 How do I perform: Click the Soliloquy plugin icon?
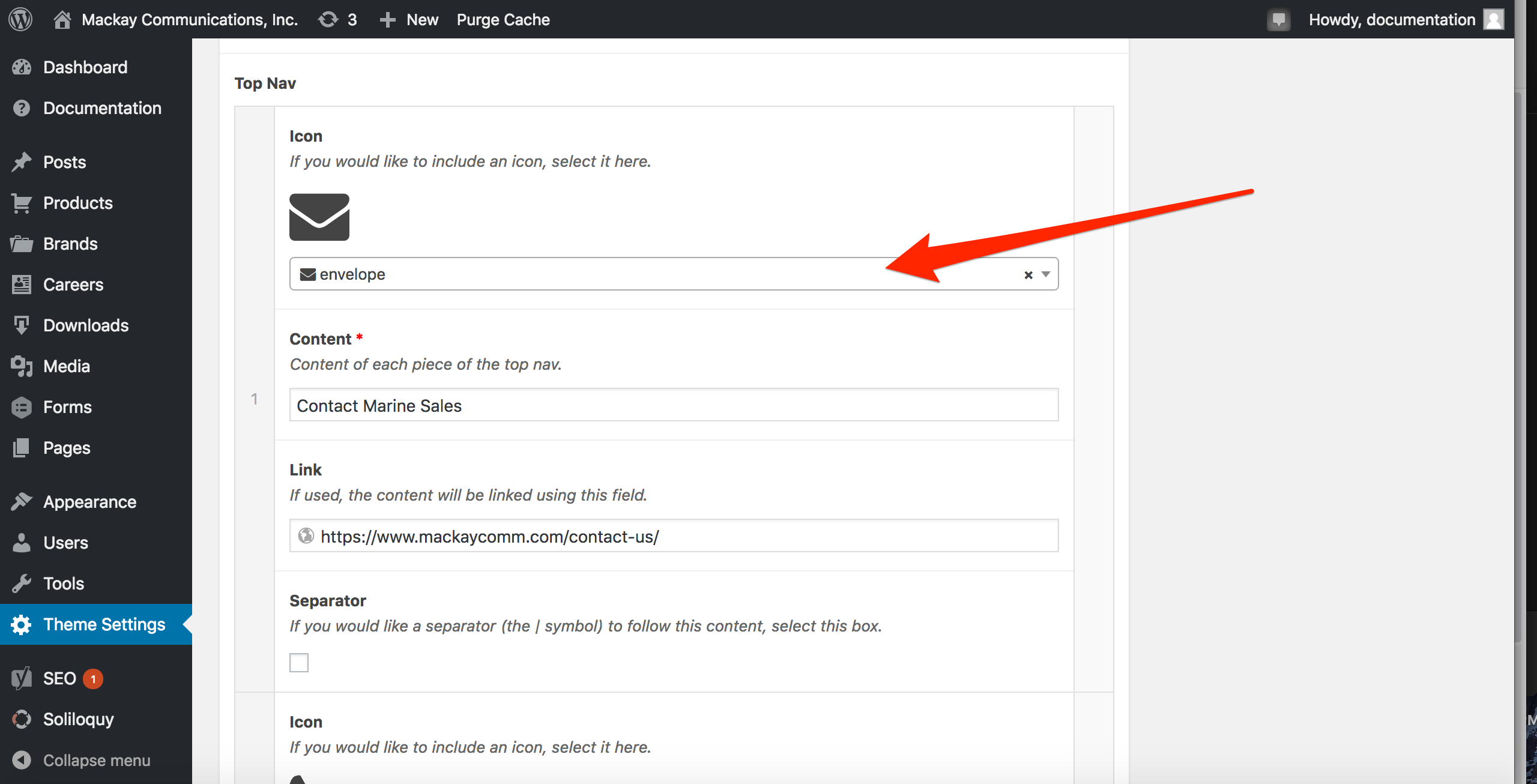coord(22,719)
